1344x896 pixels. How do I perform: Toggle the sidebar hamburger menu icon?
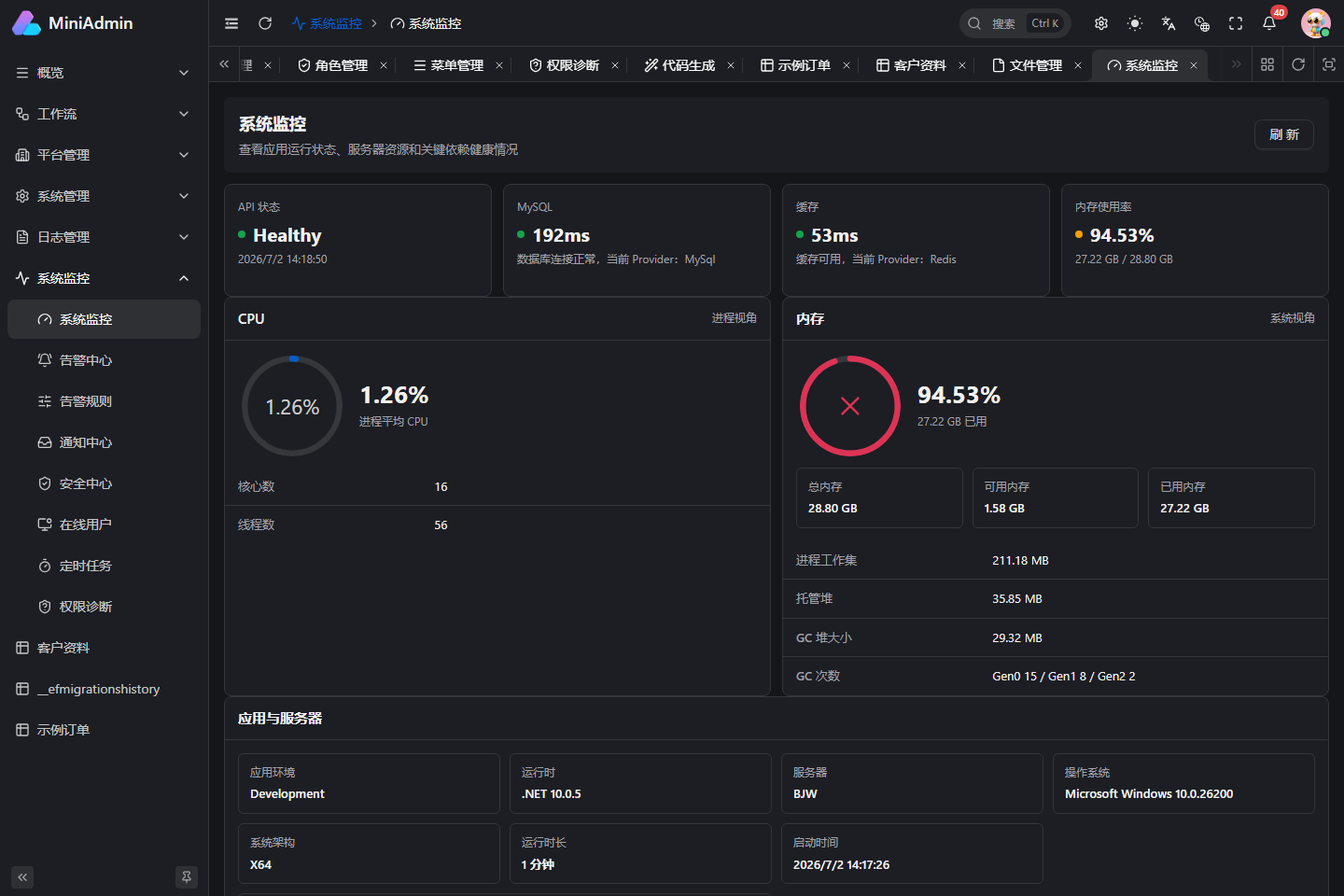point(231,23)
